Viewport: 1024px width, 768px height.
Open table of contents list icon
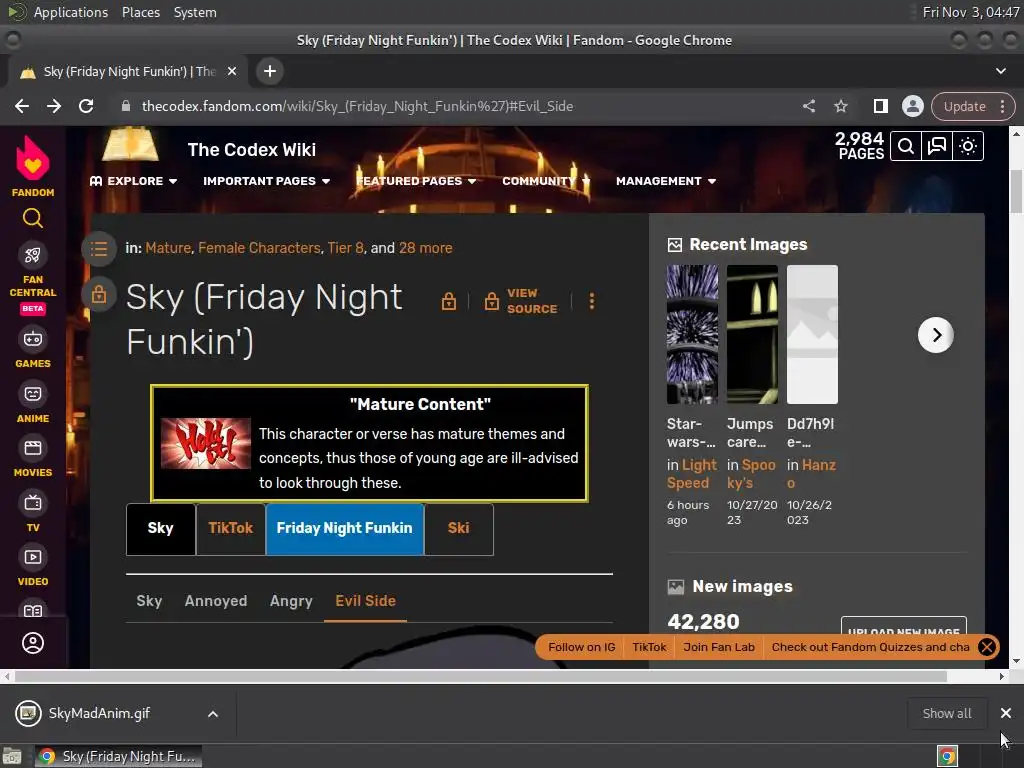99,248
